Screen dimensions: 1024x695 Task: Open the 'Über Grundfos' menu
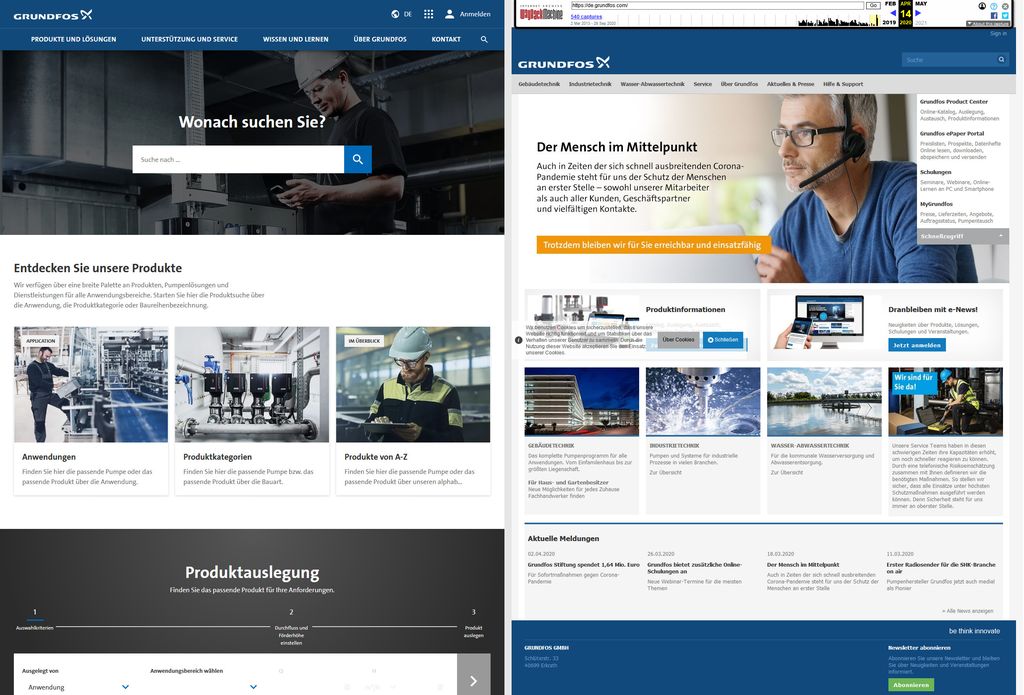tap(380, 39)
